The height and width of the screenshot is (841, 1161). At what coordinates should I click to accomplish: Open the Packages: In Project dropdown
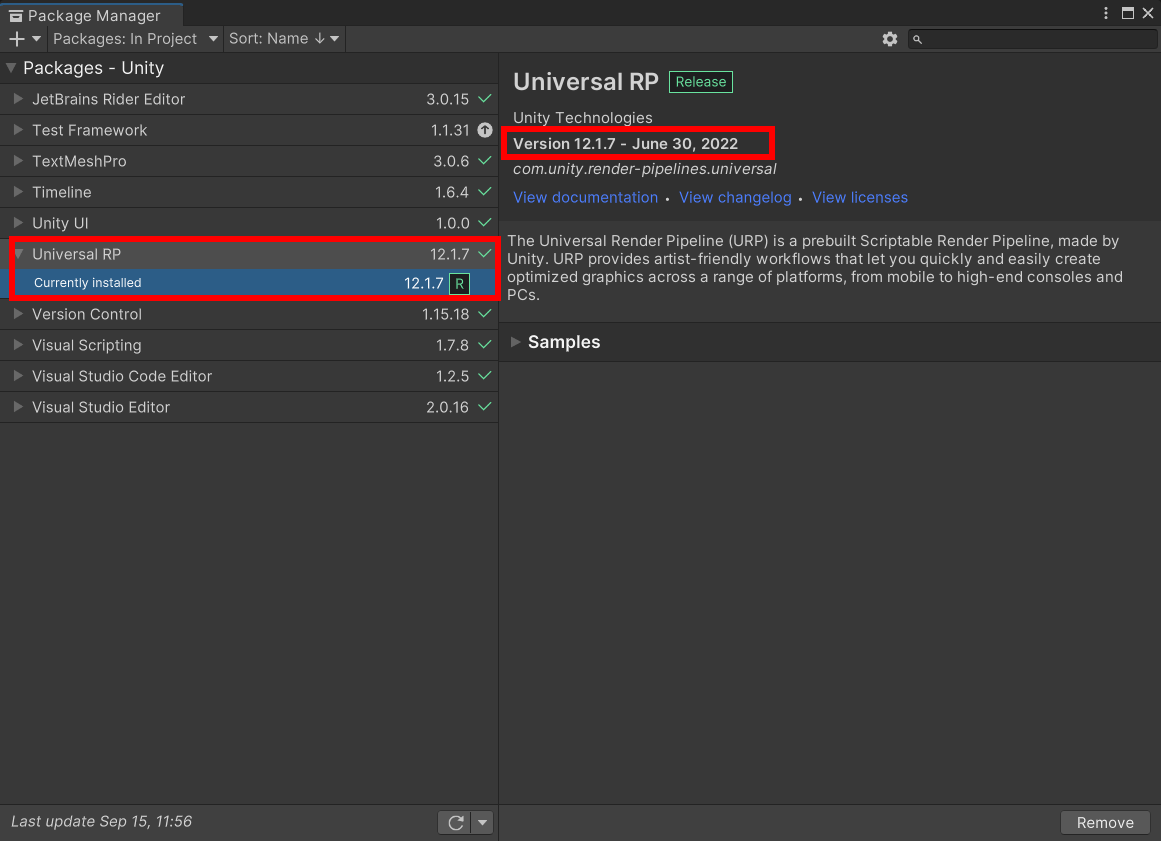(x=135, y=38)
